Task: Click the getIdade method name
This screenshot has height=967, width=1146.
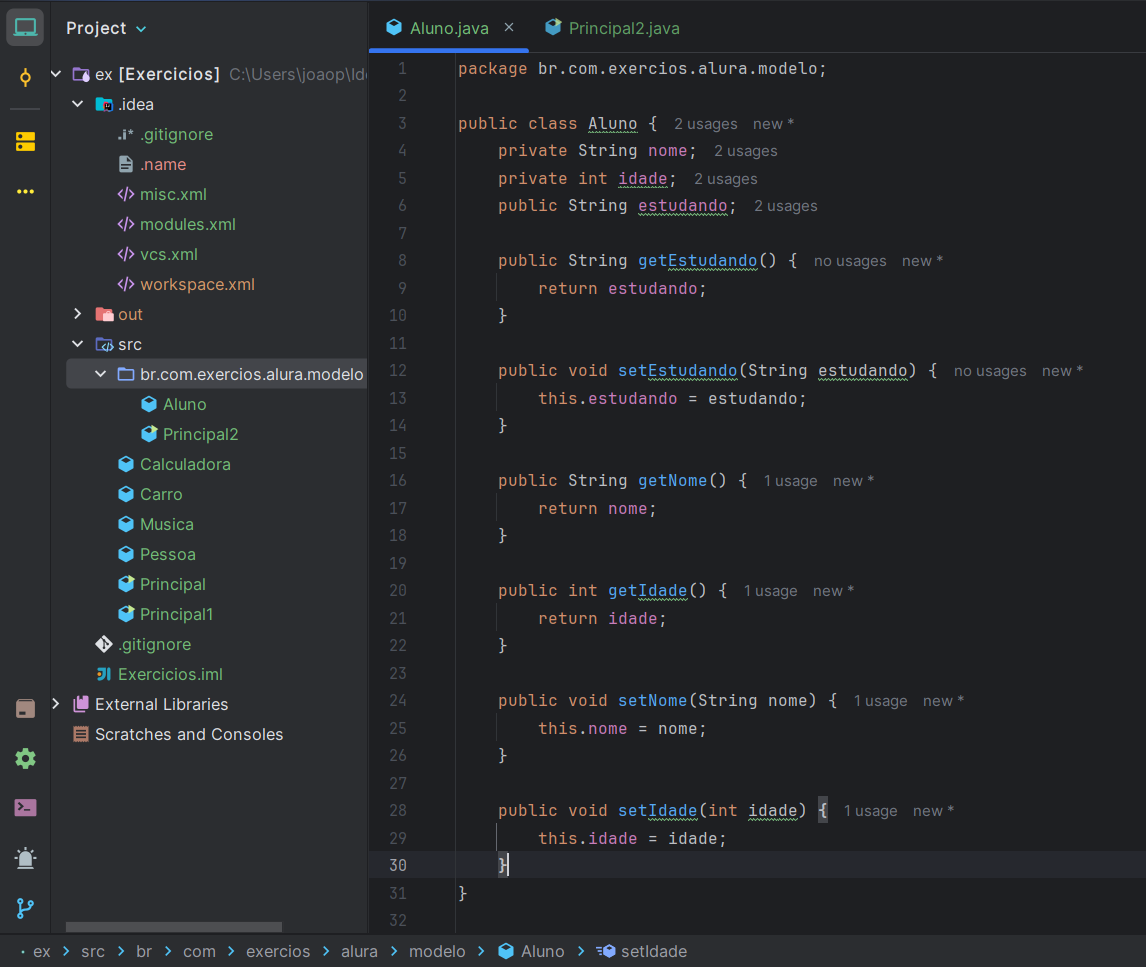Action: pos(648,591)
